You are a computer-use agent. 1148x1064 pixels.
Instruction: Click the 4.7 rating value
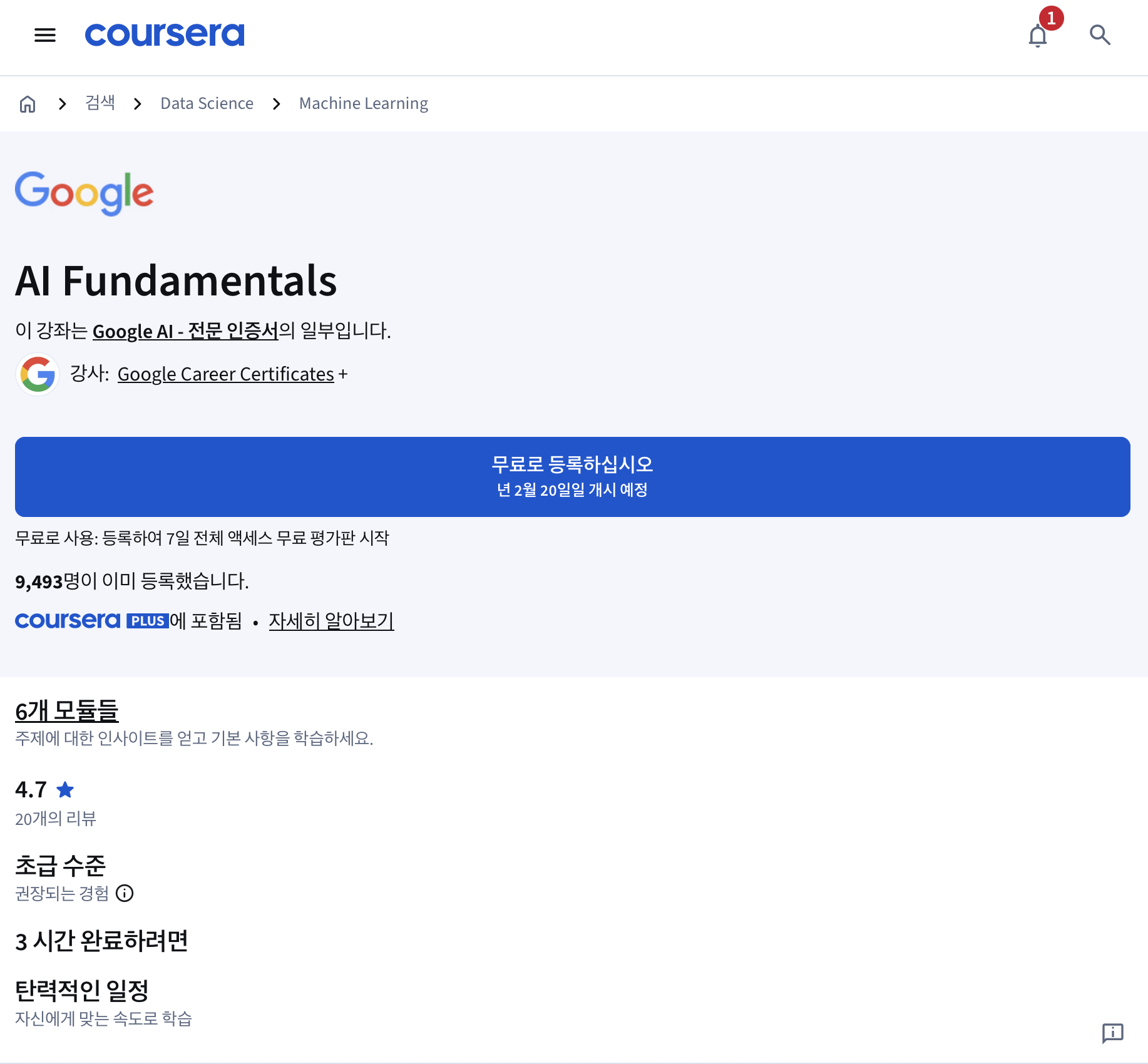pyautogui.click(x=31, y=790)
